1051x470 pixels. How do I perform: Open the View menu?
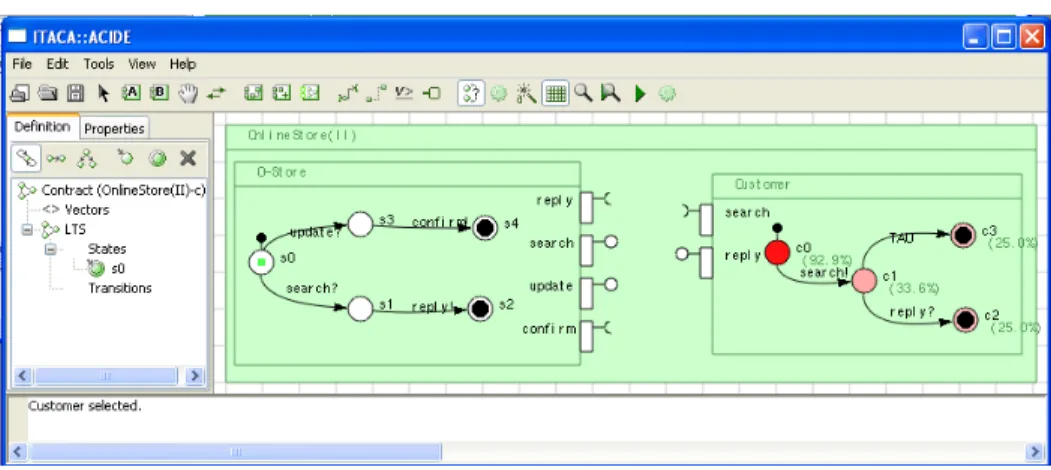click(142, 64)
